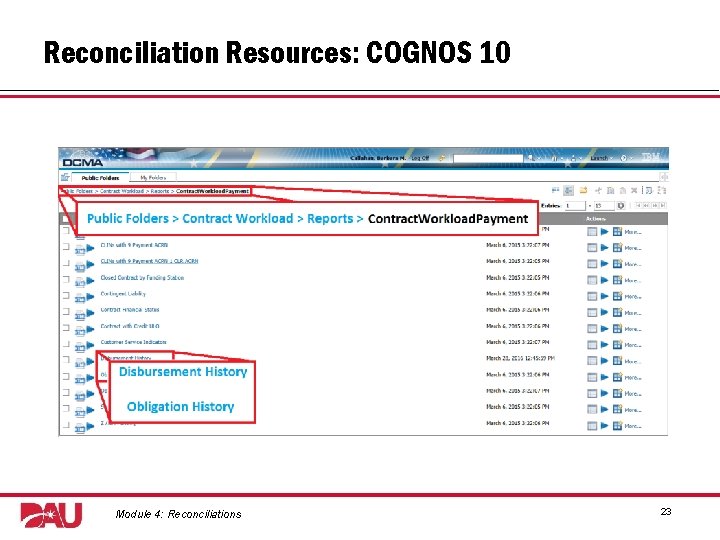The height and width of the screenshot is (540, 720).
Task: Click the Copy toolbar icon
Action: point(610,190)
